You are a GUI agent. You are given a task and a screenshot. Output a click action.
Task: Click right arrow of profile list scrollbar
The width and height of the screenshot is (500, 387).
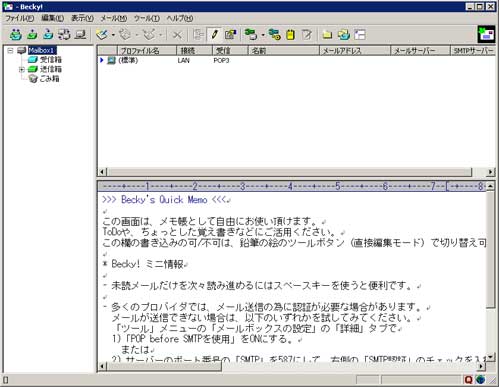click(491, 172)
